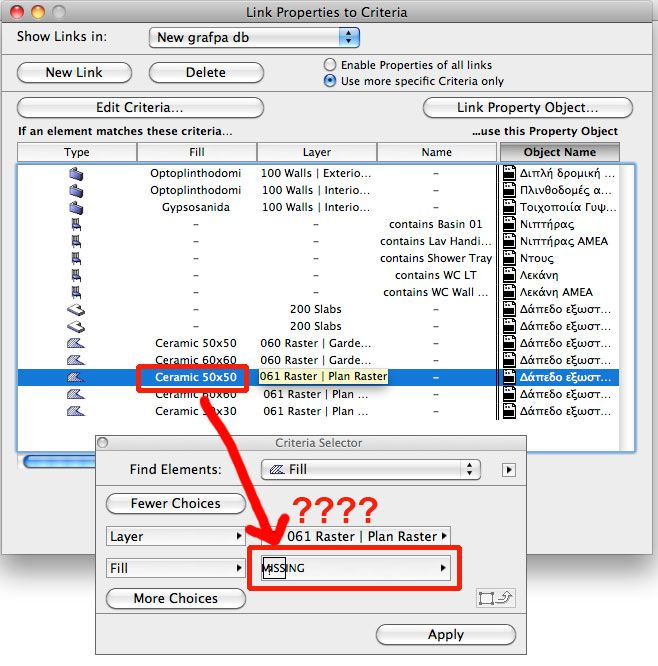Click object icon in Basin 01 row
The width and height of the screenshot is (658, 666).
pyautogui.click(x=76, y=224)
